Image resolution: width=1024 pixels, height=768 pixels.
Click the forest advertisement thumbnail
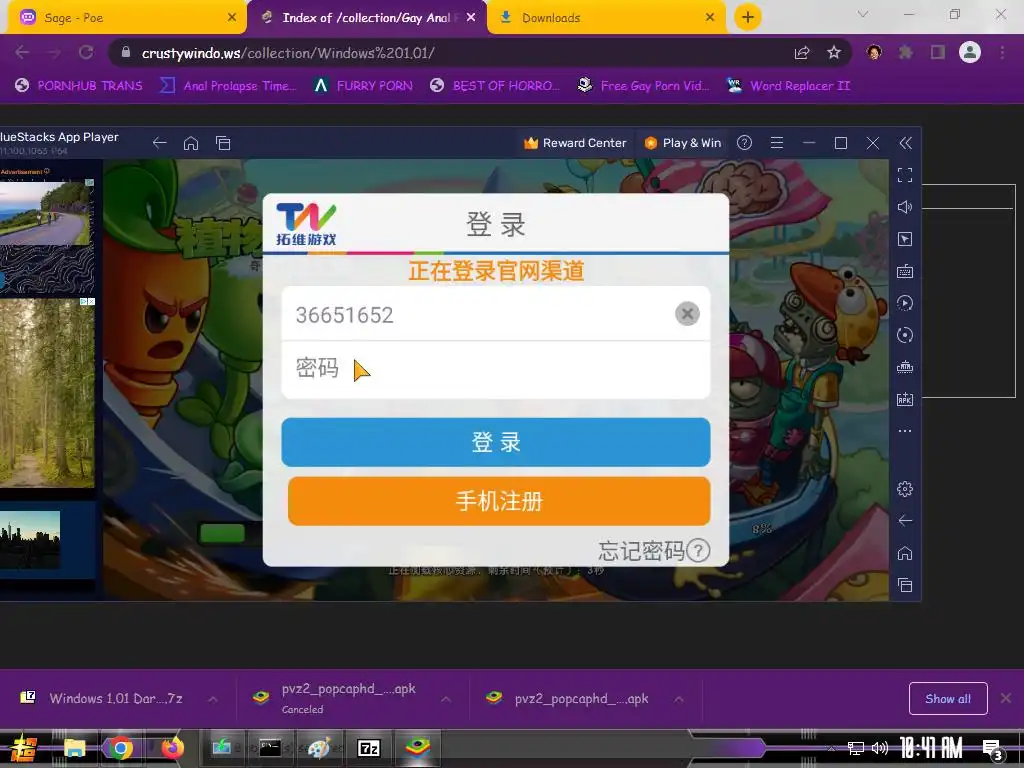tap(47, 392)
